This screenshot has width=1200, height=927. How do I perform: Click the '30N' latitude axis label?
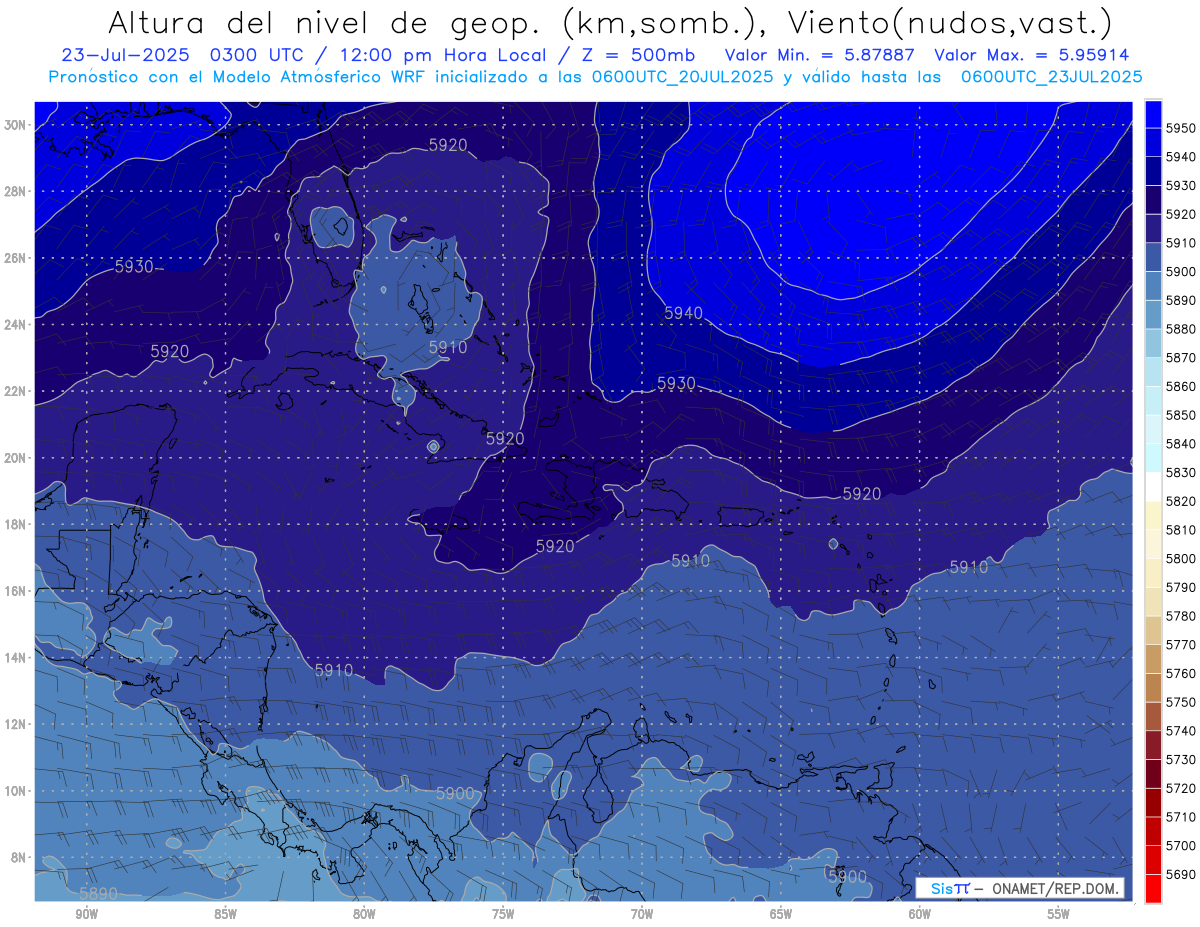click(17, 125)
